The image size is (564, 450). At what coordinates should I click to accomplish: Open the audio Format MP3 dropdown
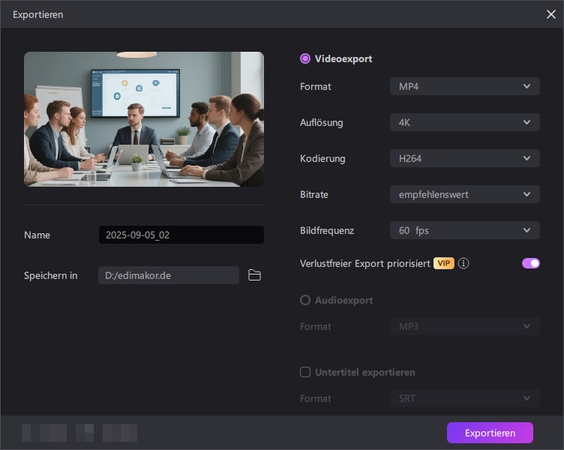click(464, 326)
